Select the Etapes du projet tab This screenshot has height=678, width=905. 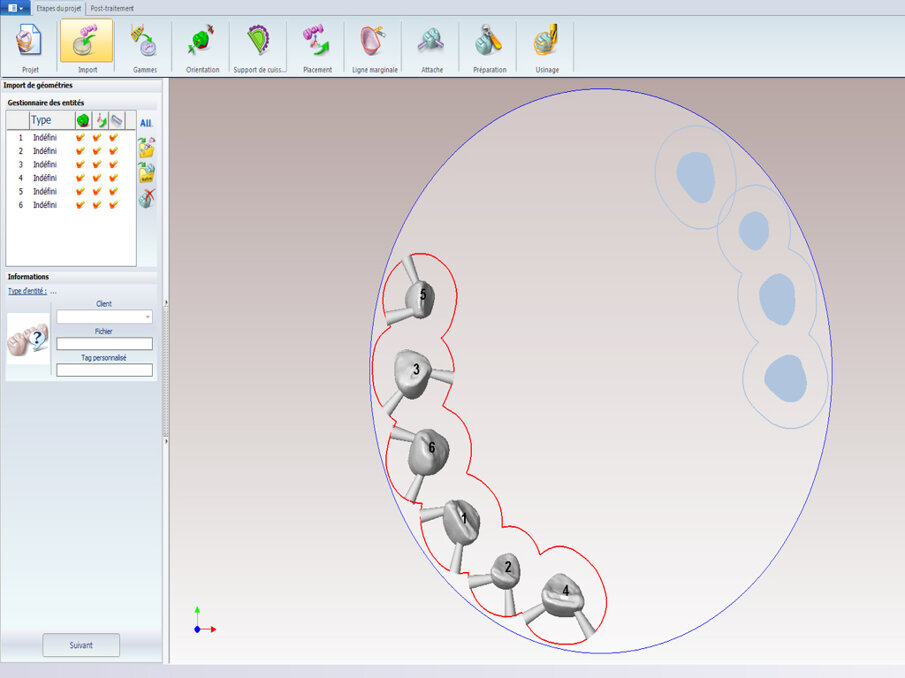[x=59, y=7]
